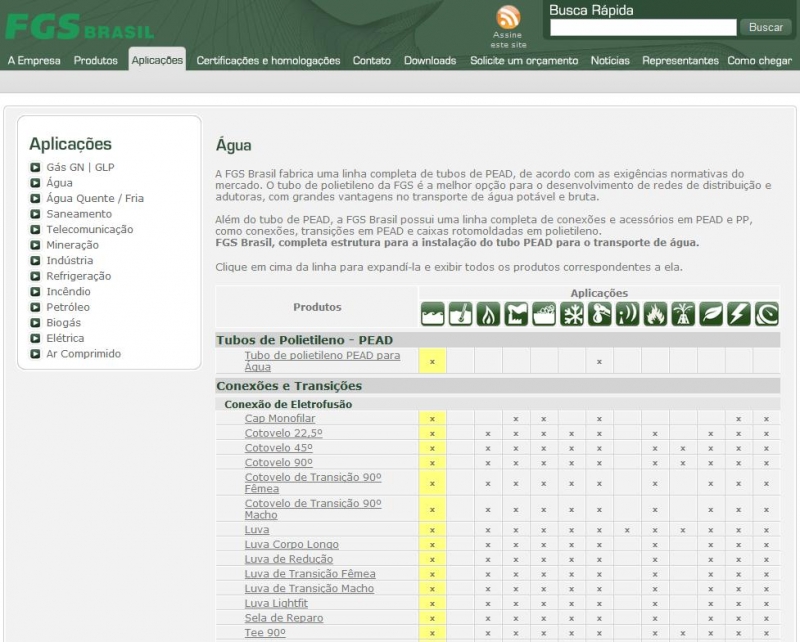The width and height of the screenshot is (800, 642).
Task: Go to Certificações e homologações
Action: click(268, 61)
